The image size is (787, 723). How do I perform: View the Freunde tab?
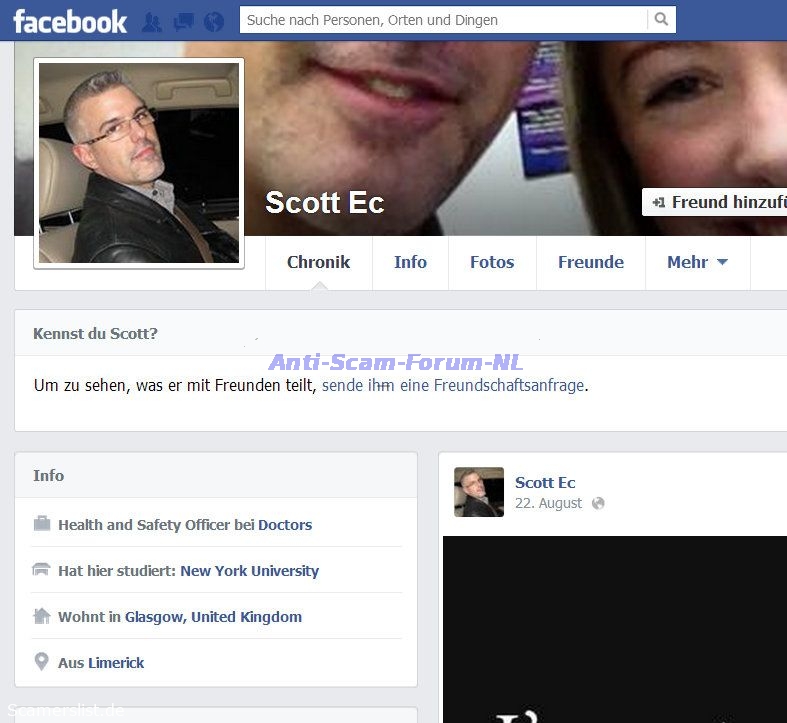(x=590, y=262)
